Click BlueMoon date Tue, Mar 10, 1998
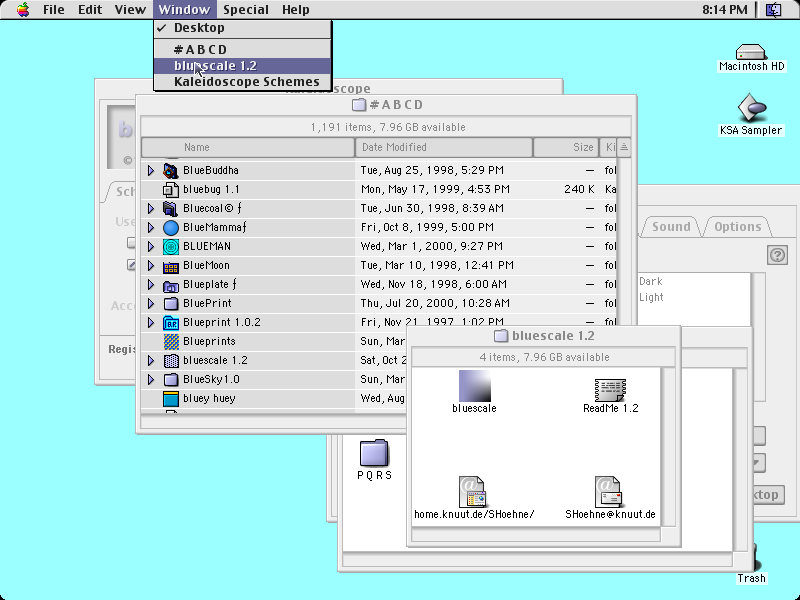Image resolution: width=800 pixels, height=600 pixels. (437, 265)
